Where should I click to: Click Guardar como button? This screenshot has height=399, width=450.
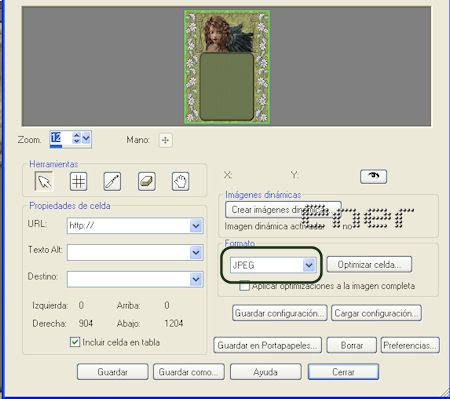click(189, 372)
